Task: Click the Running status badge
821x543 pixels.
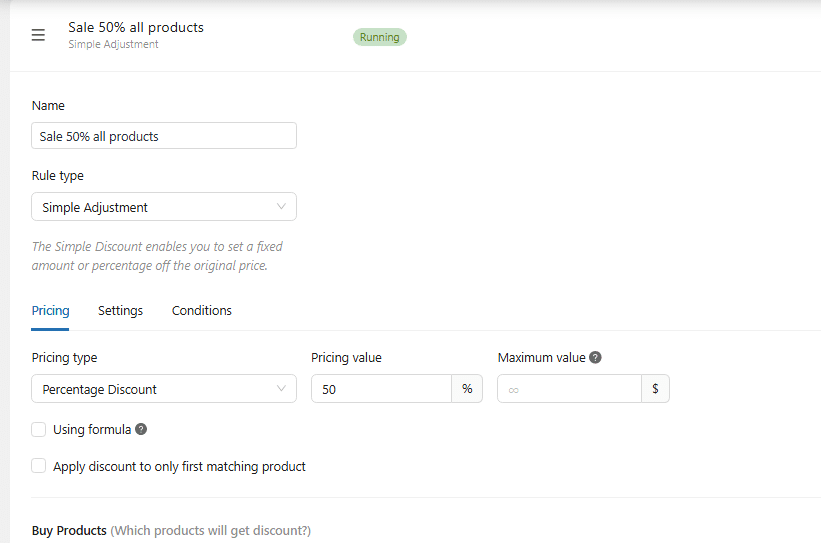Action: (x=379, y=37)
